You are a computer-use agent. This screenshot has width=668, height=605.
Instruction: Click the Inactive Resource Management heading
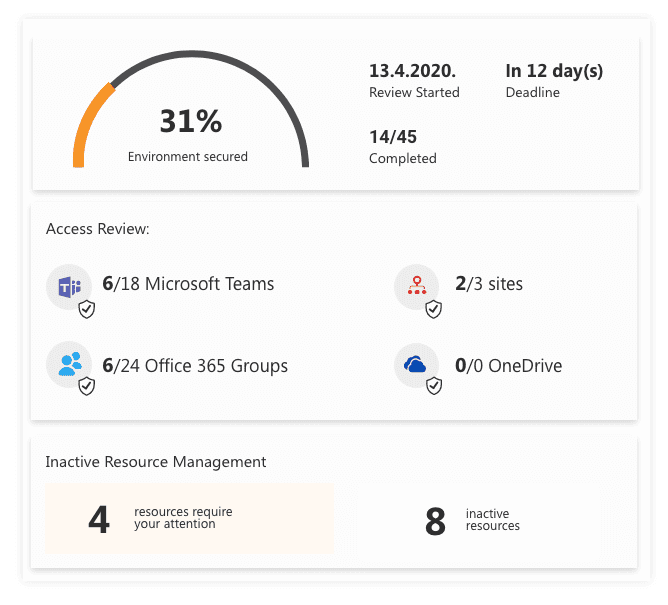click(156, 462)
